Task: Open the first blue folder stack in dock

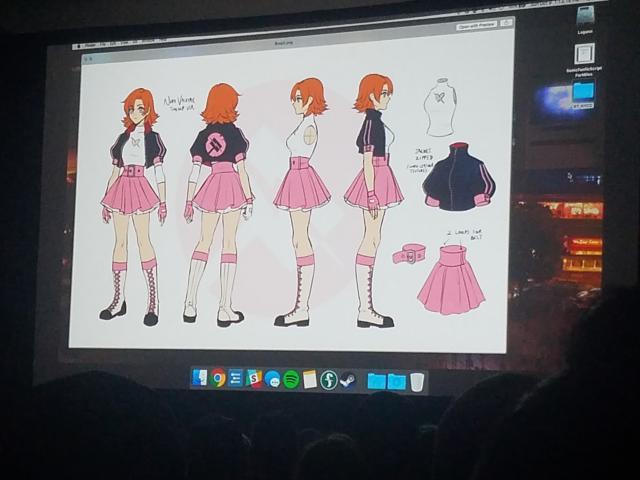Action: pyautogui.click(x=376, y=381)
